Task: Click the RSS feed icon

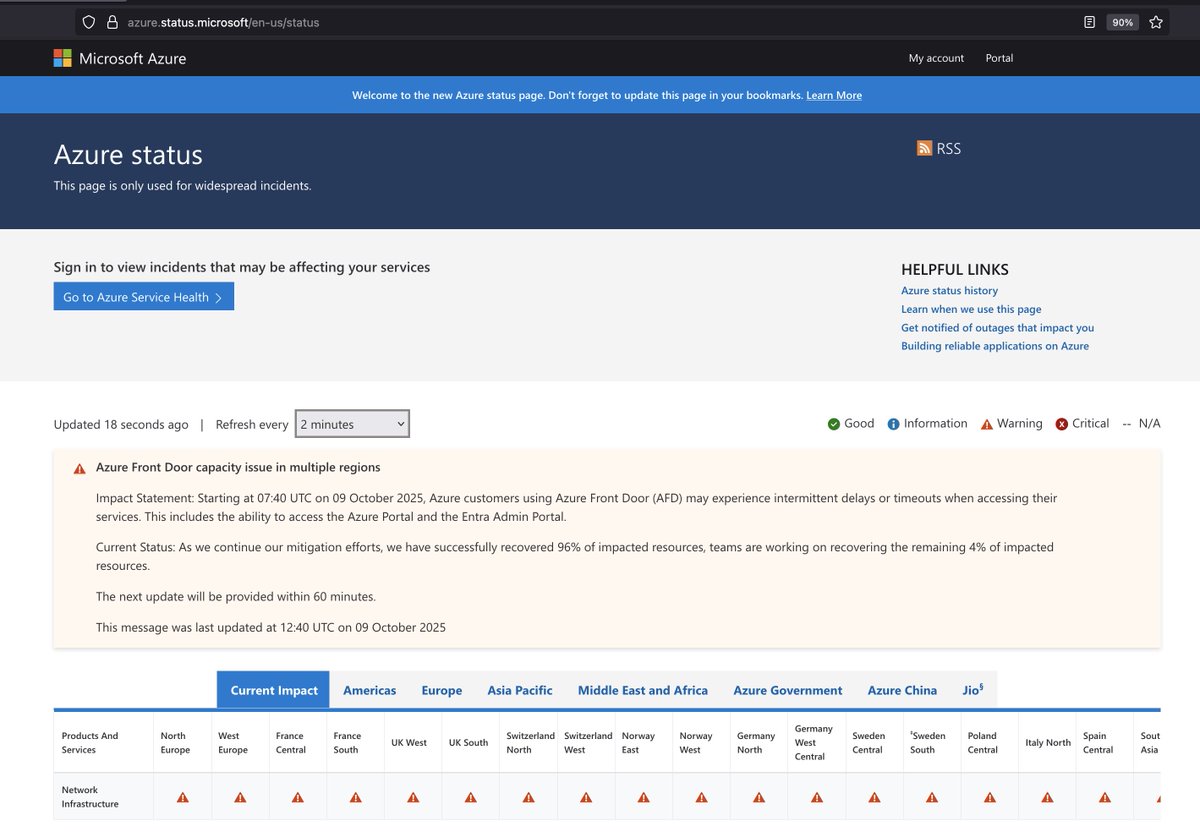Action: (924, 148)
